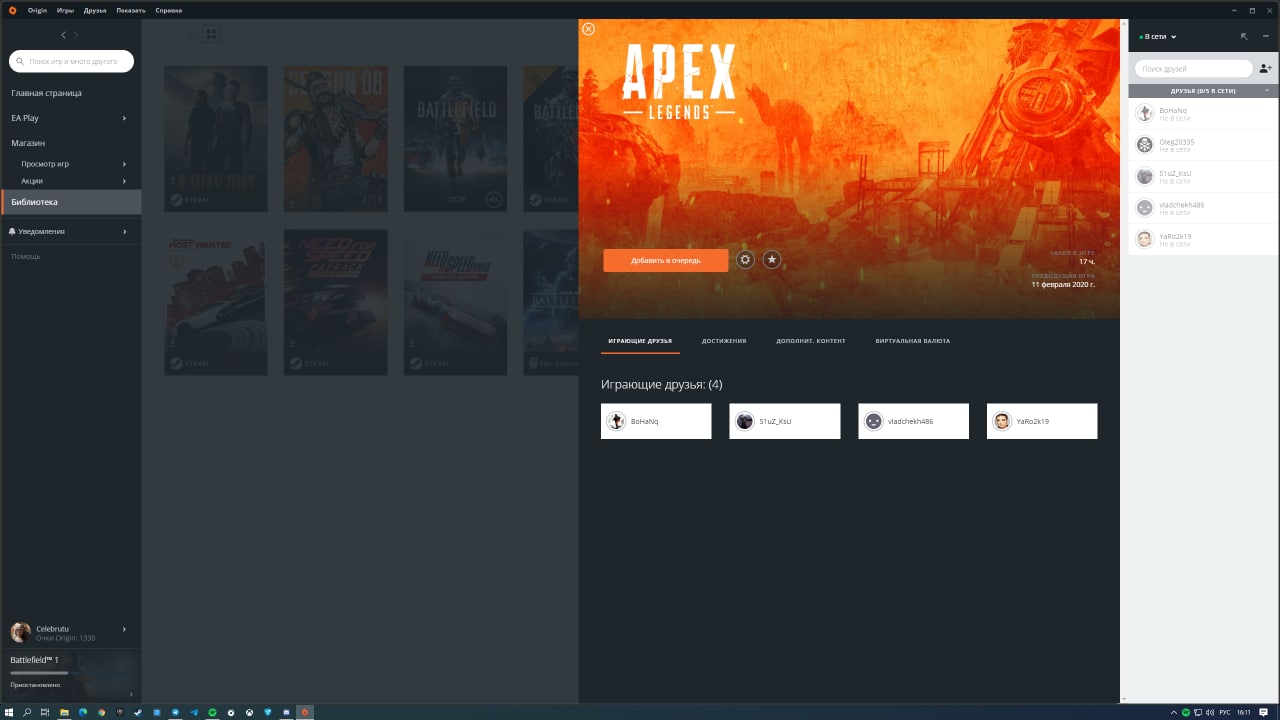Open Microsoft Edge from taskbar
The image size is (1280, 720).
point(83,712)
